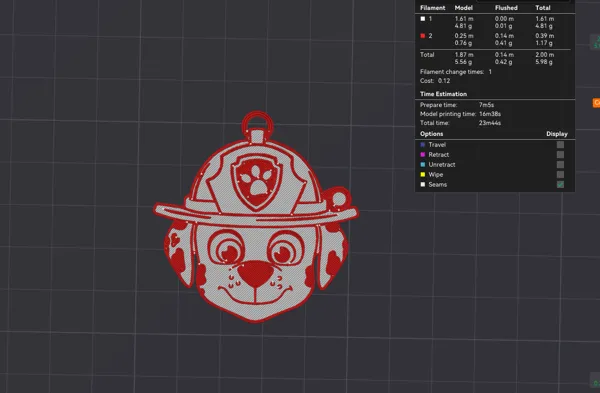Screen dimensions: 600x393
Task: Click the Total row total weight 5.98 g
Action: click(544, 62)
